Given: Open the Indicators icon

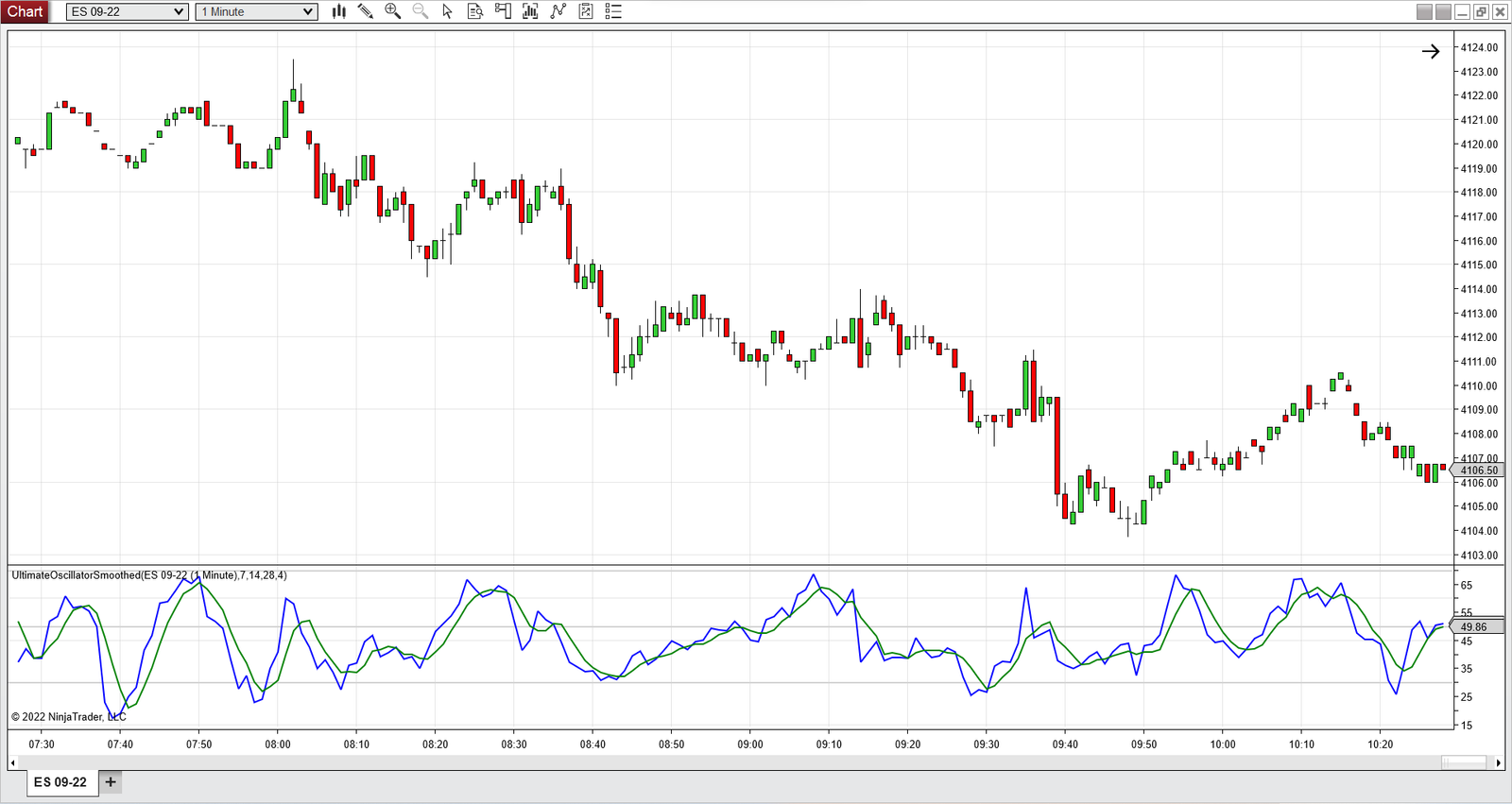Looking at the screenshot, I should [530, 11].
